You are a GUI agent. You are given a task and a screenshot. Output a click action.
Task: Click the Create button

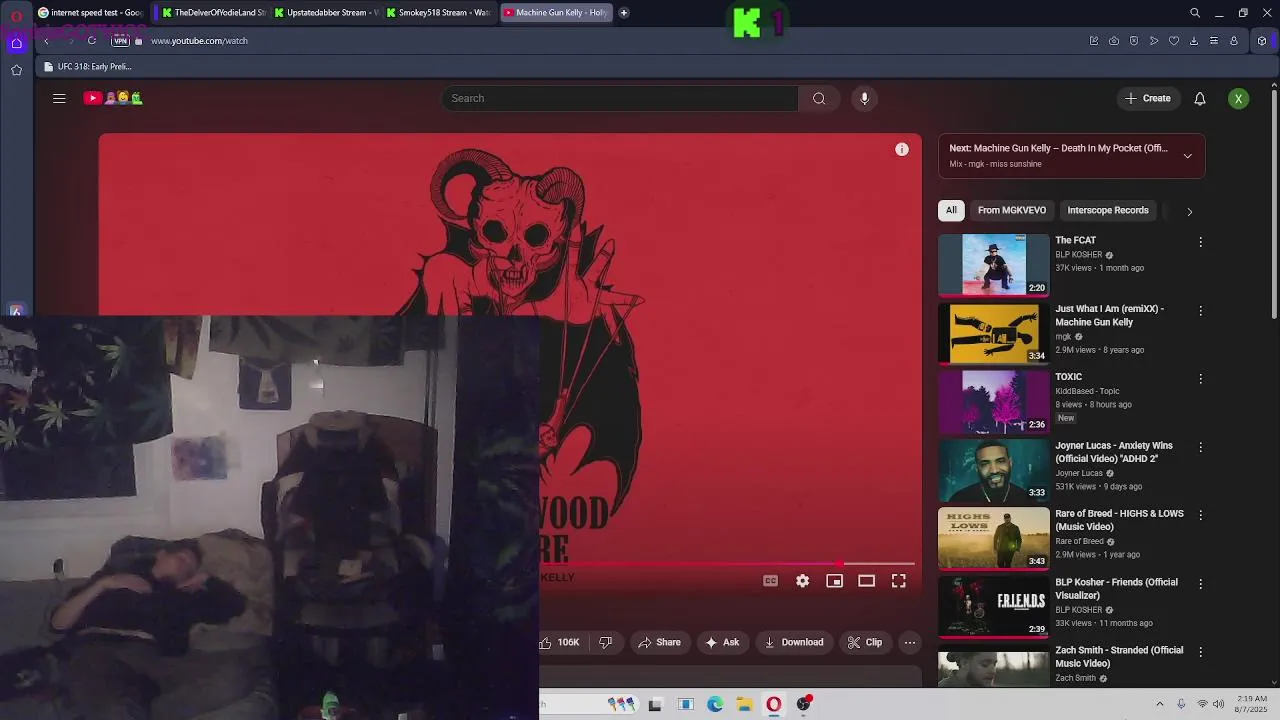tap(1148, 98)
